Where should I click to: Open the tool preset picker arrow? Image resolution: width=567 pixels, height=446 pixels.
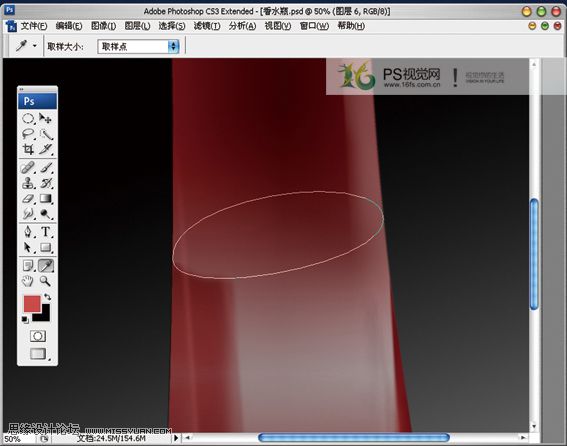35,46
